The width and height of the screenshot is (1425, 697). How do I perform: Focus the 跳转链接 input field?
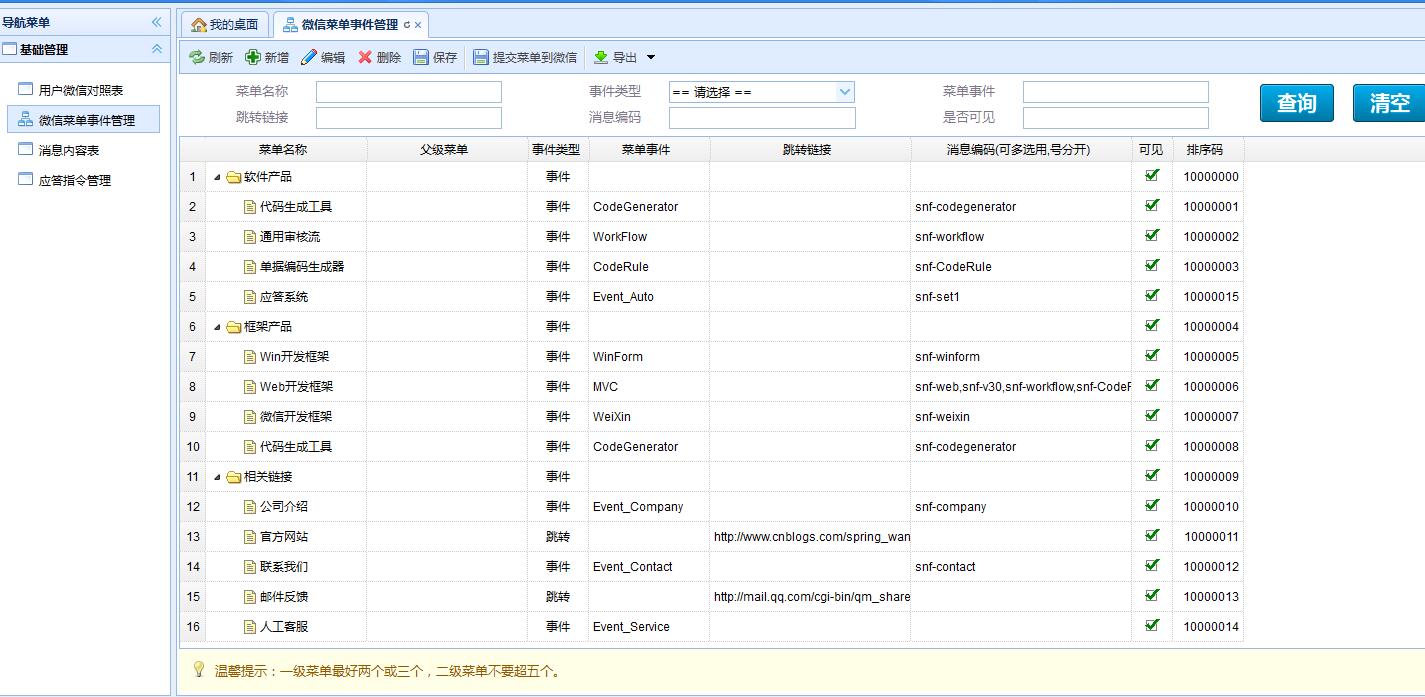pos(409,118)
